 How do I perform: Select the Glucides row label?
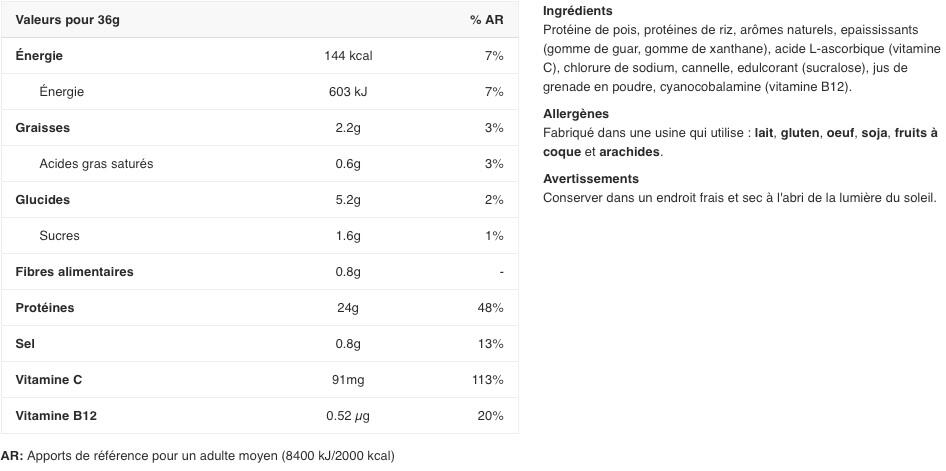click(x=43, y=200)
